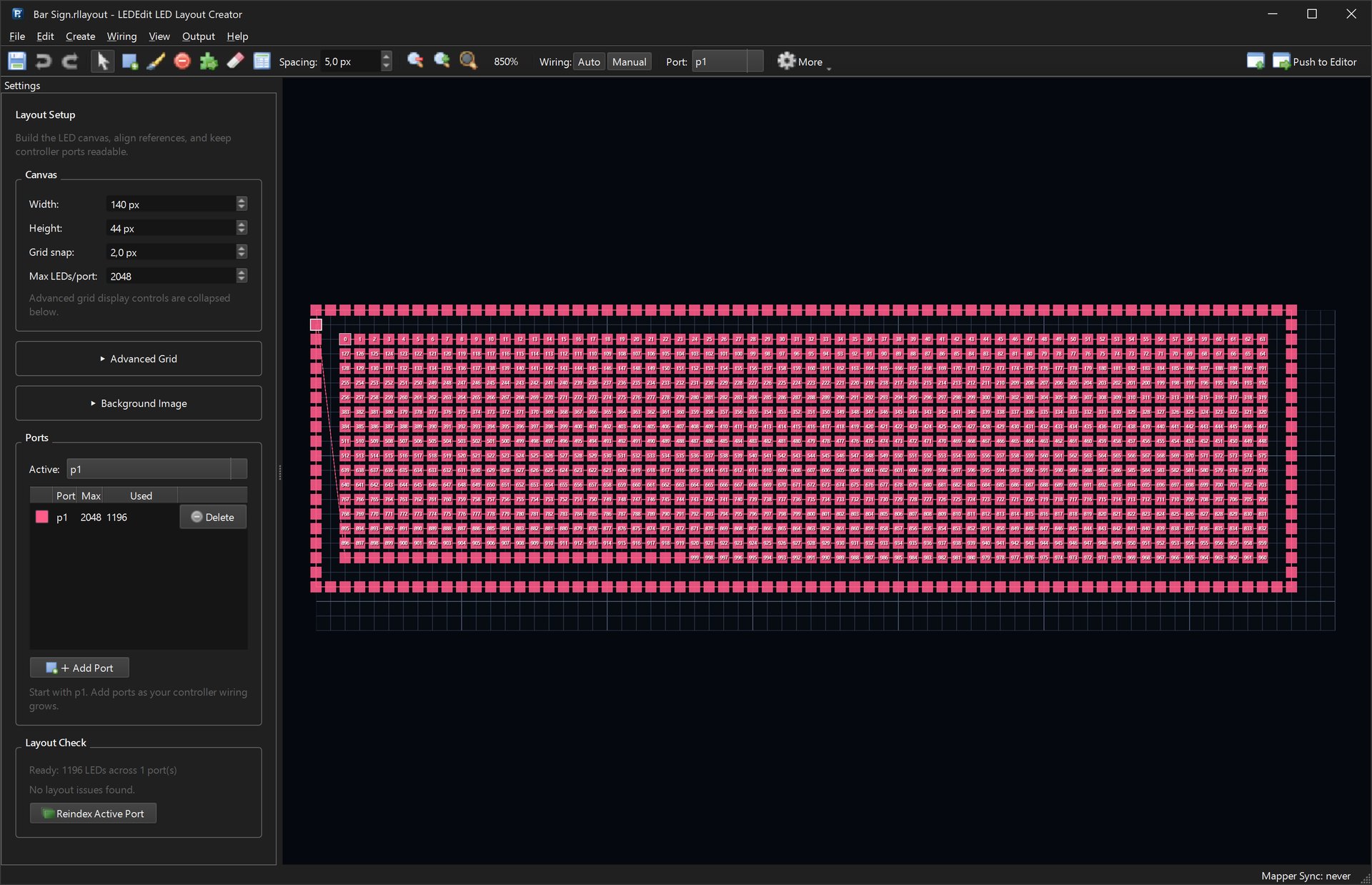
Task: Undo the last action
Action: click(44, 61)
